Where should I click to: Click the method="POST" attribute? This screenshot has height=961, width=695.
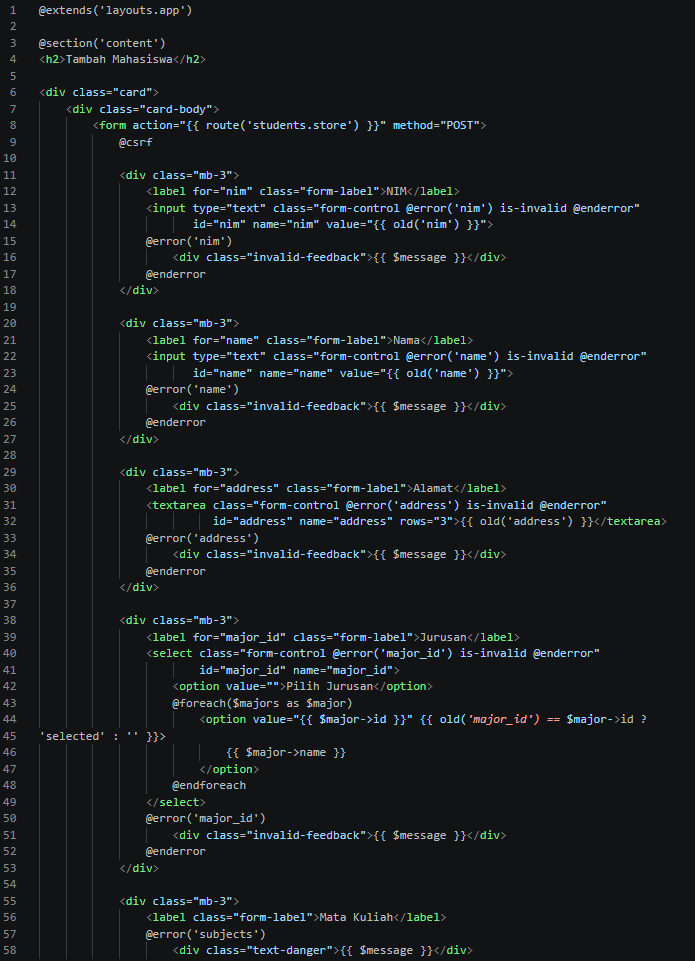(x=436, y=125)
